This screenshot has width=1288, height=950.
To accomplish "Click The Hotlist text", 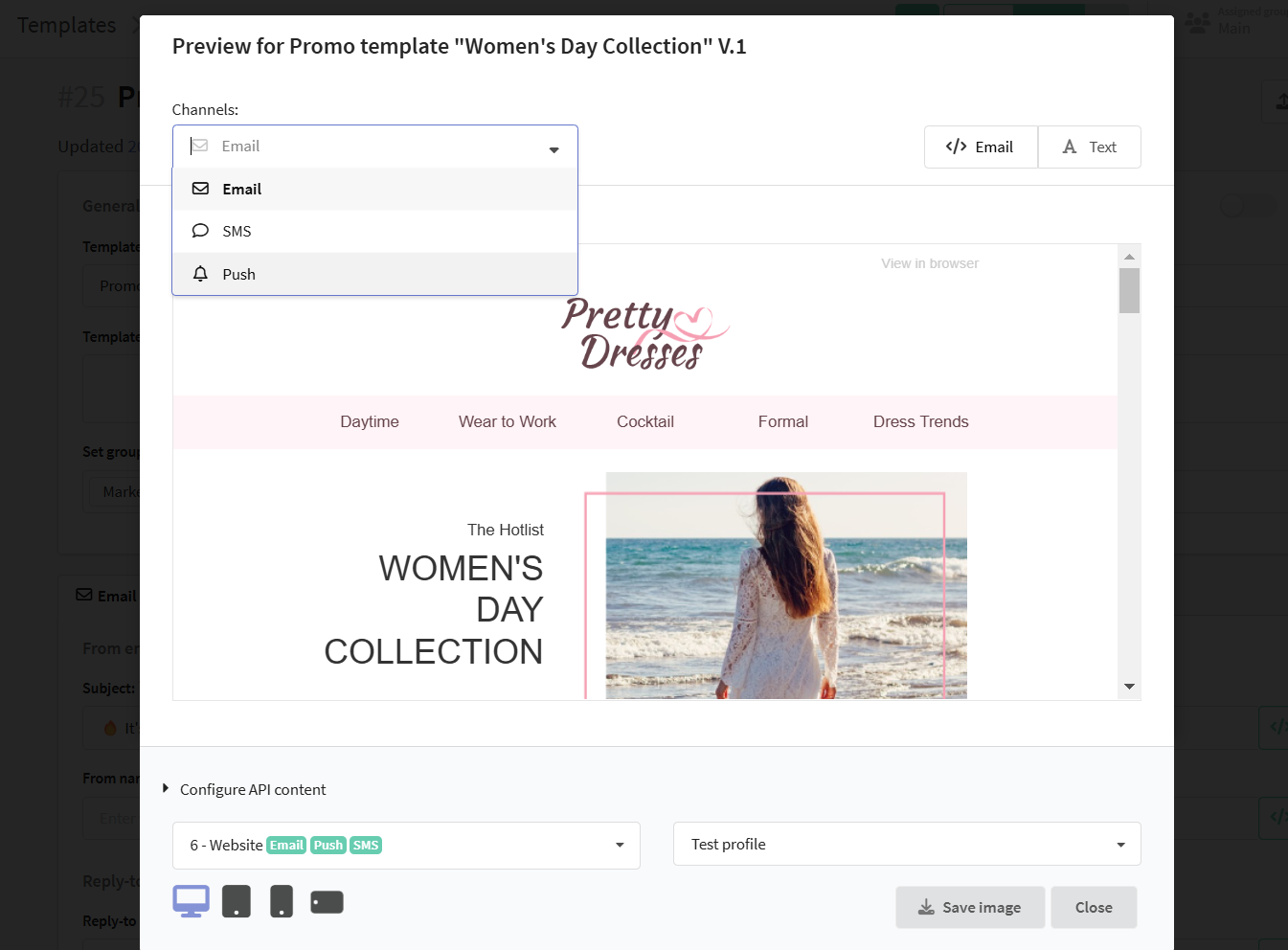I will pos(506,530).
